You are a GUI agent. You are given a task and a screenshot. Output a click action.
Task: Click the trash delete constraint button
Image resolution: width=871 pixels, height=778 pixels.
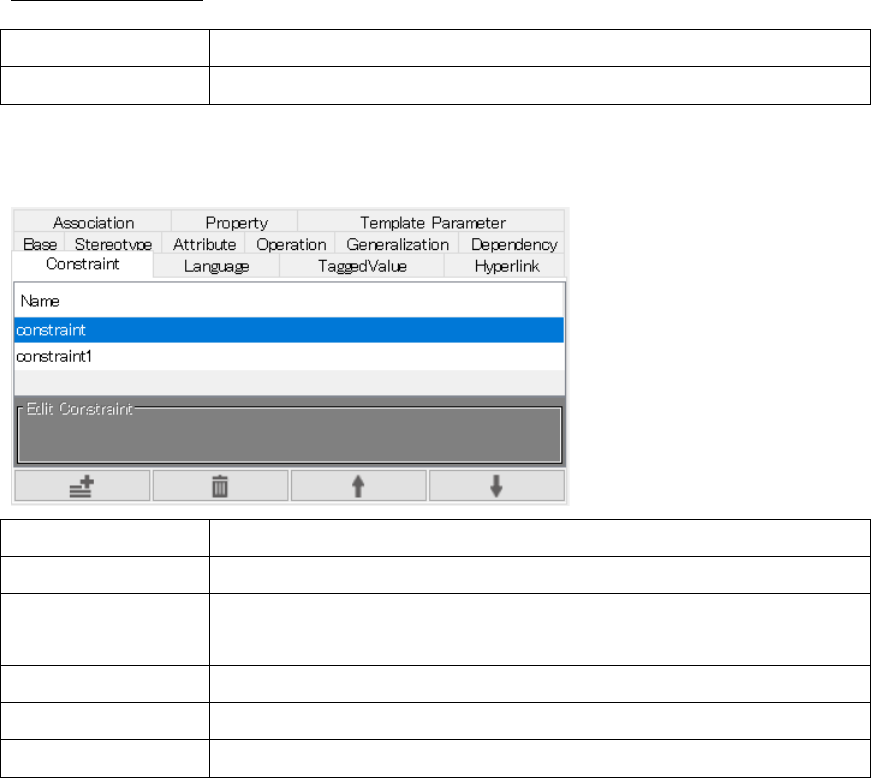point(221,486)
